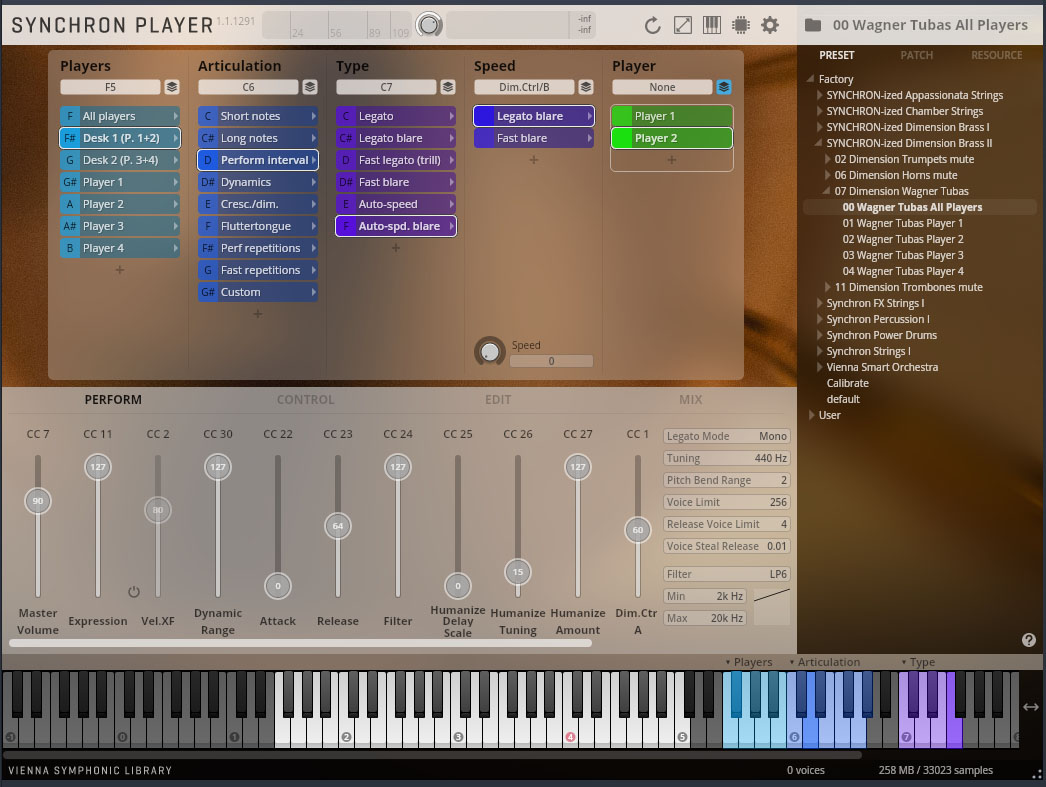The height and width of the screenshot is (787, 1046).
Task: Click the plus under Players list
Action: point(119,270)
